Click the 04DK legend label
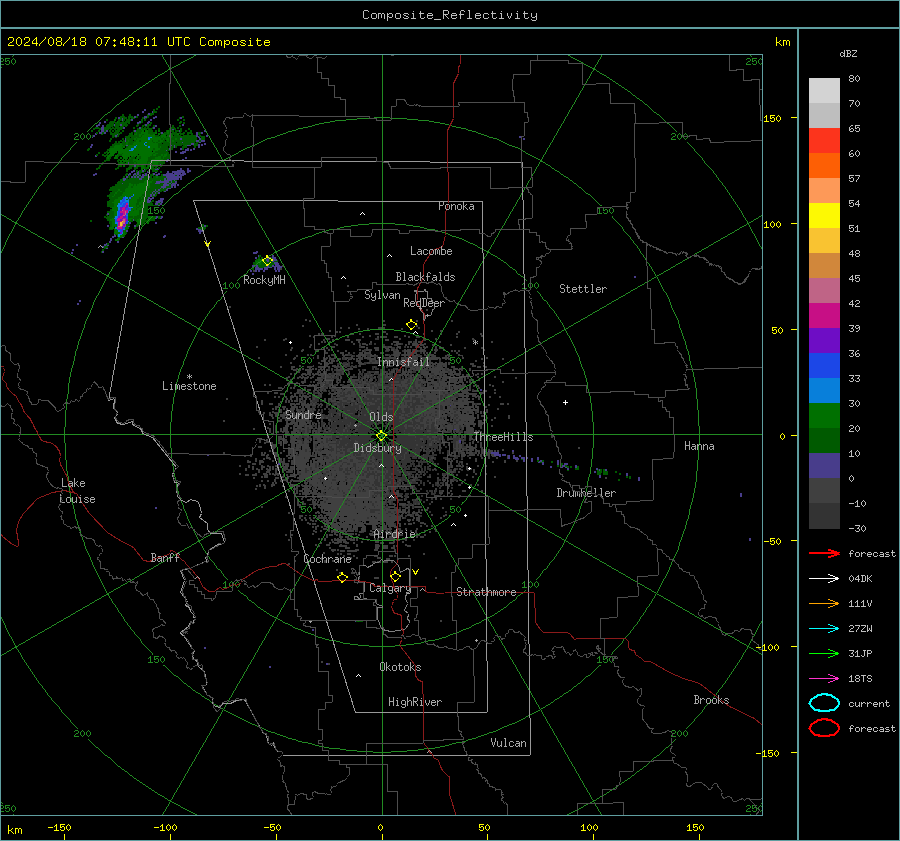 coord(860,579)
